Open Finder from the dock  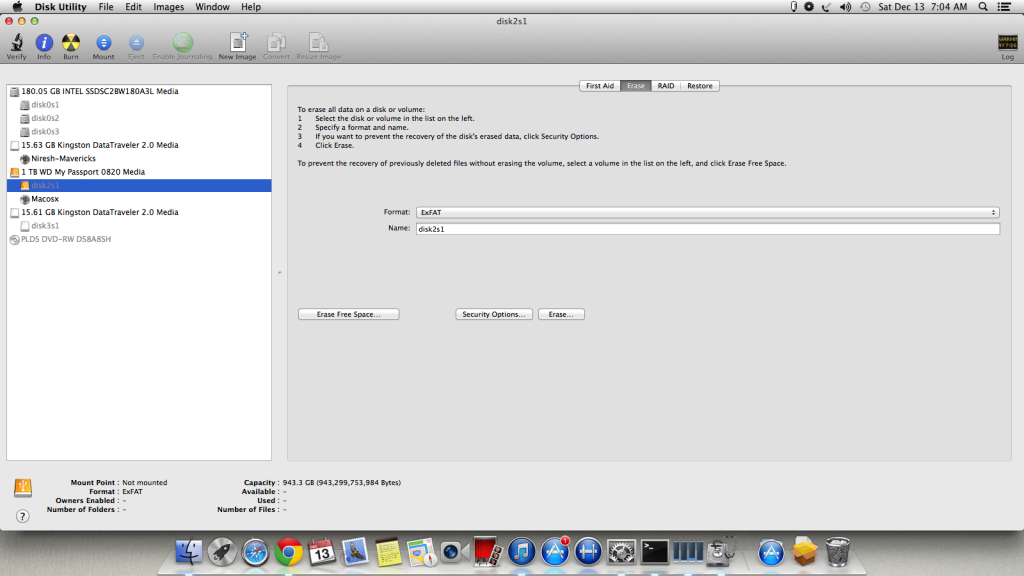pos(189,552)
